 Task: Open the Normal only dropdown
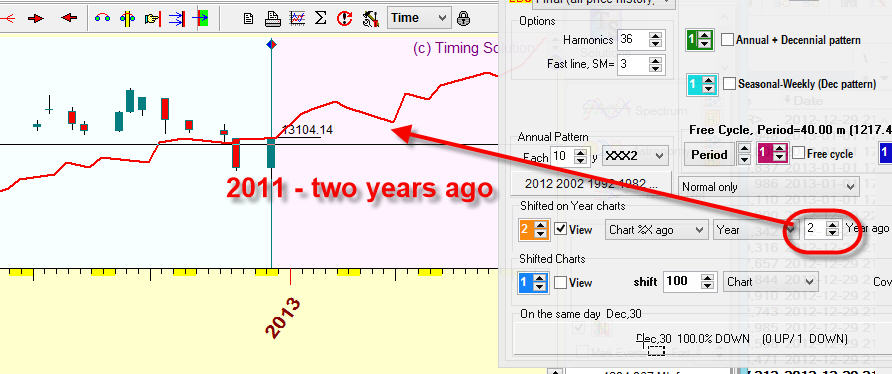click(770, 187)
